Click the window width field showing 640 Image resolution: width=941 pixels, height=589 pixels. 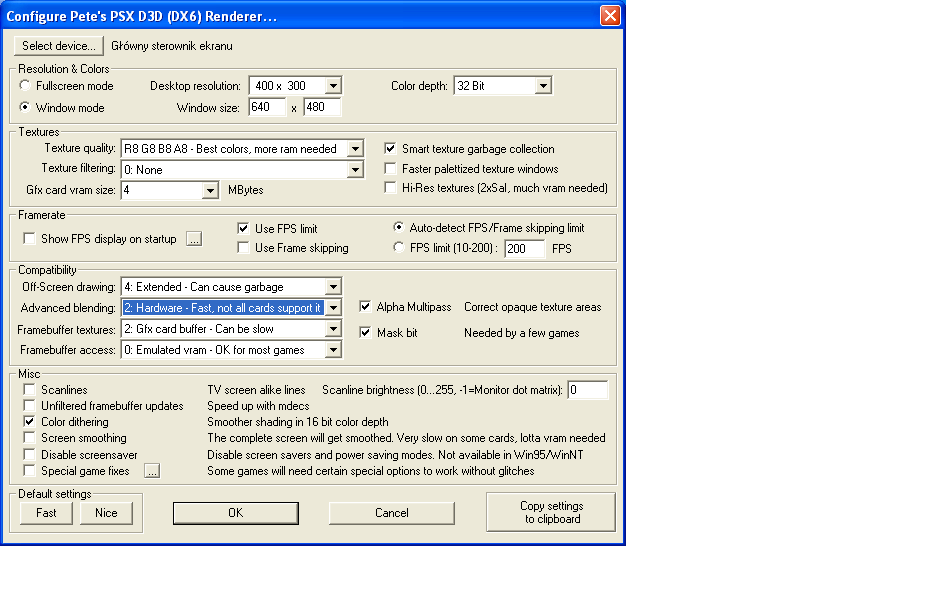[267, 107]
